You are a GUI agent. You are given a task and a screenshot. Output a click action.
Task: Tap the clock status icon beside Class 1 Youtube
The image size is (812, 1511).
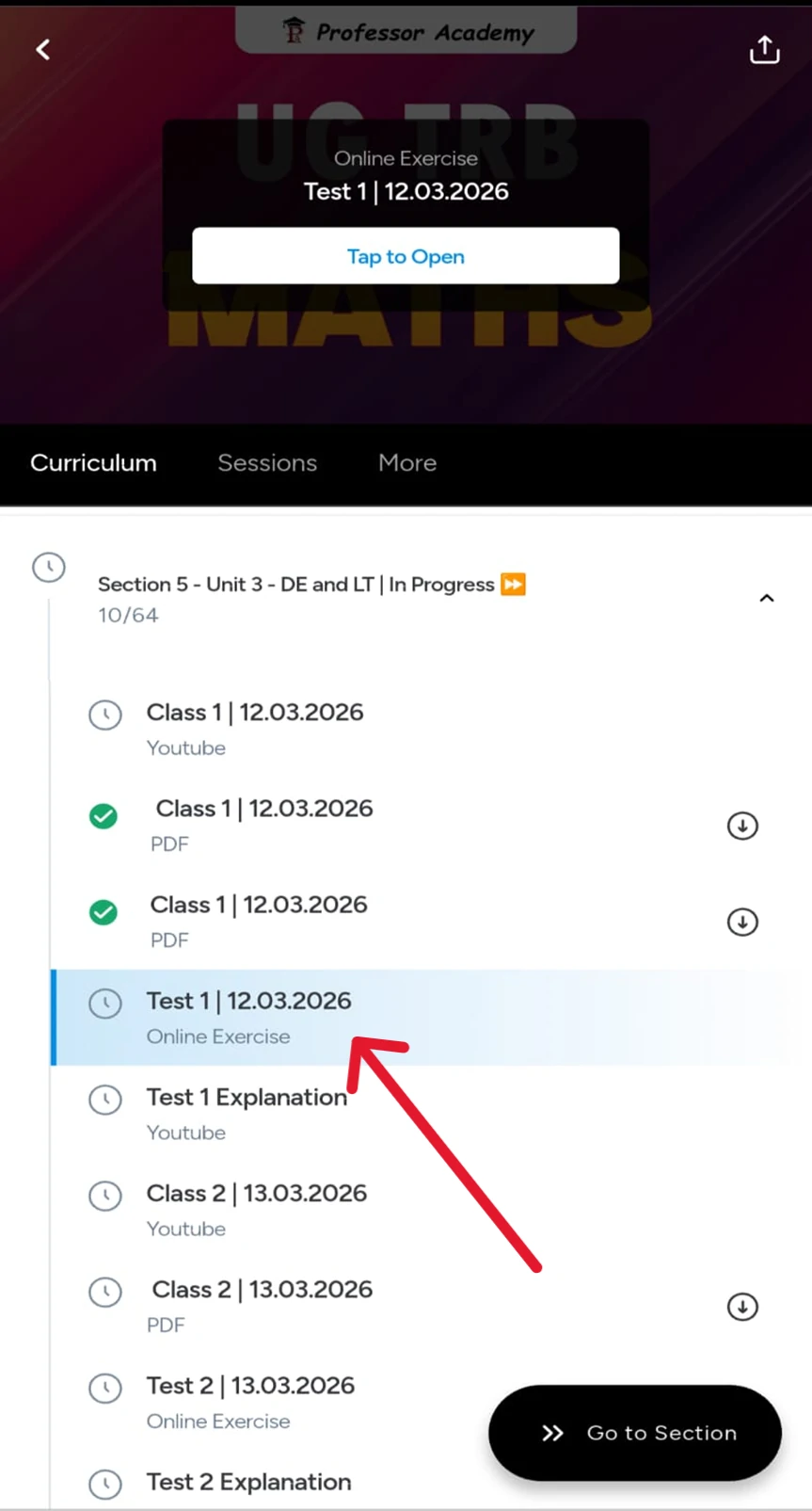[104, 715]
